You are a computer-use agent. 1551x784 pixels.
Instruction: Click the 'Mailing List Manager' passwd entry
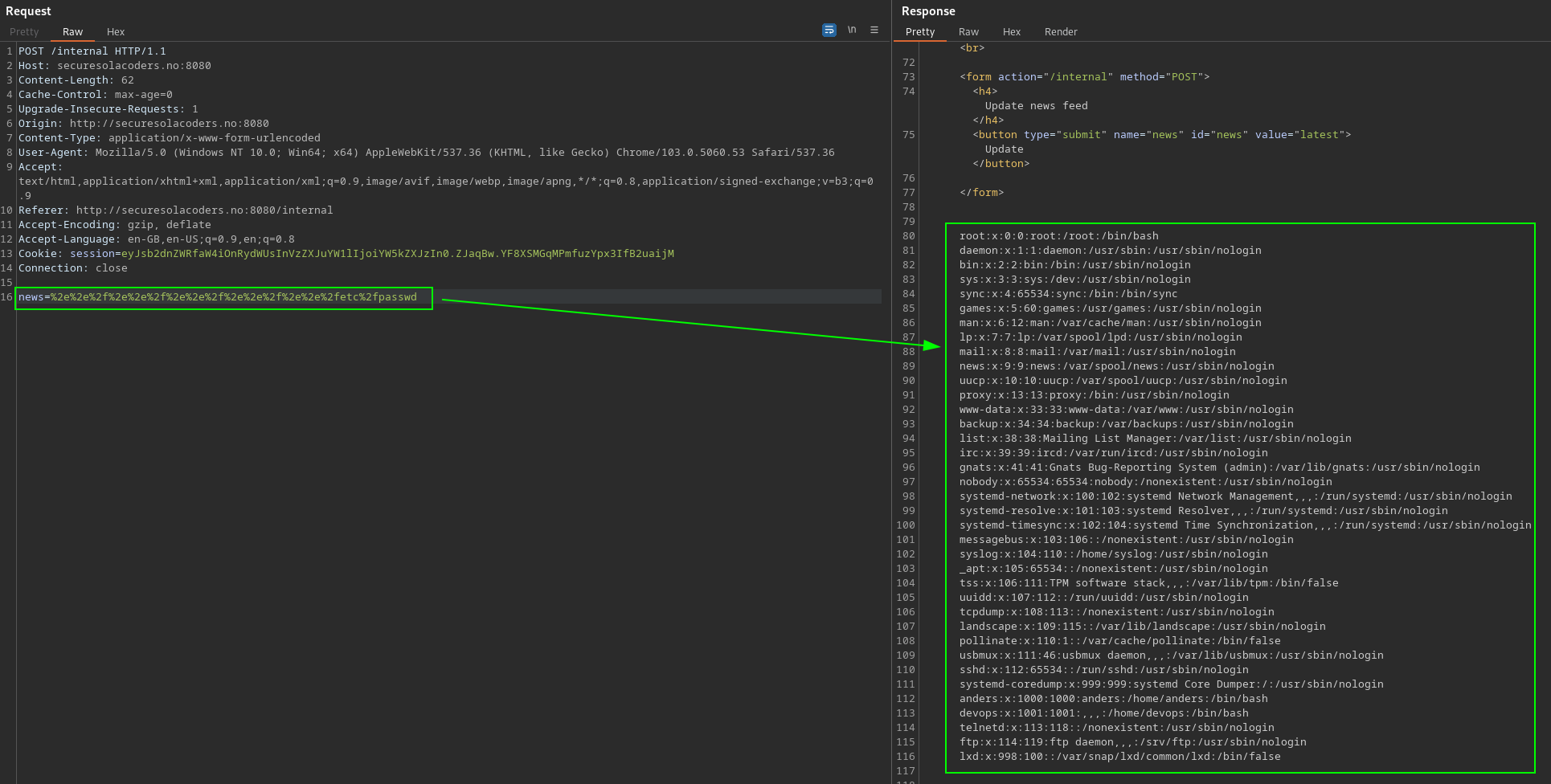pos(1156,439)
